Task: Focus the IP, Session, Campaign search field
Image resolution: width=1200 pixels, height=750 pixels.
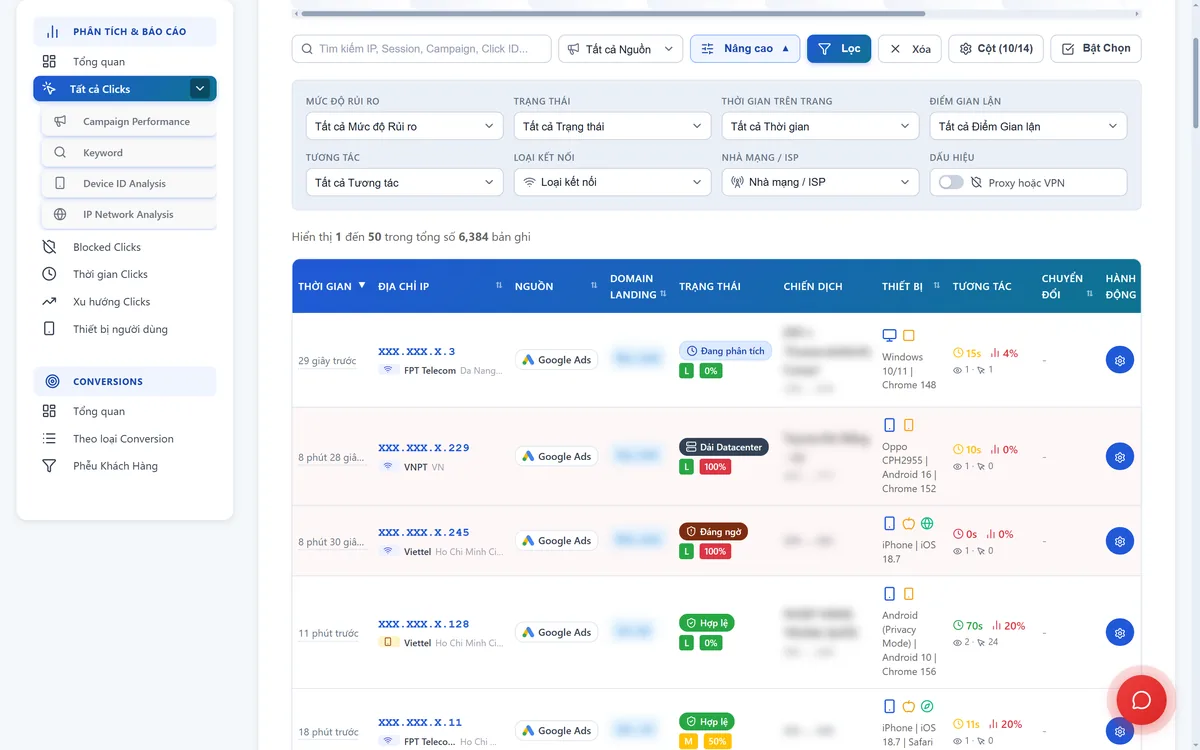Action: coord(422,49)
